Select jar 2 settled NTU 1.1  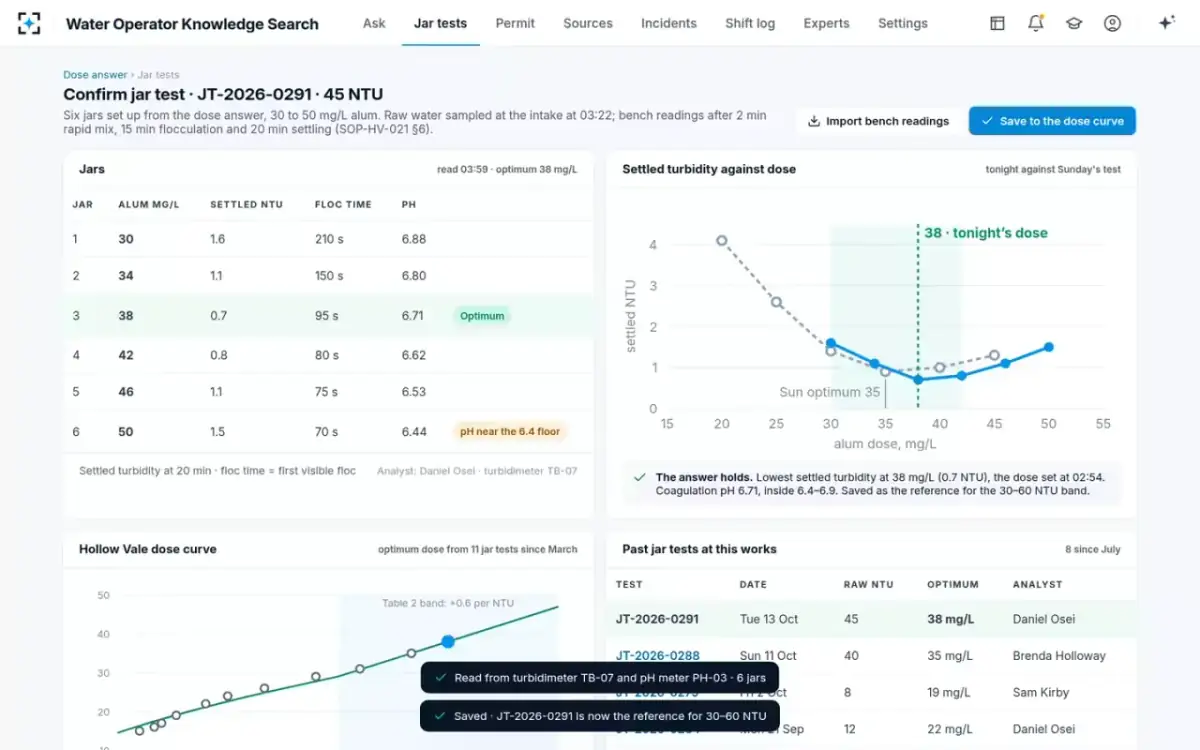[216, 276]
